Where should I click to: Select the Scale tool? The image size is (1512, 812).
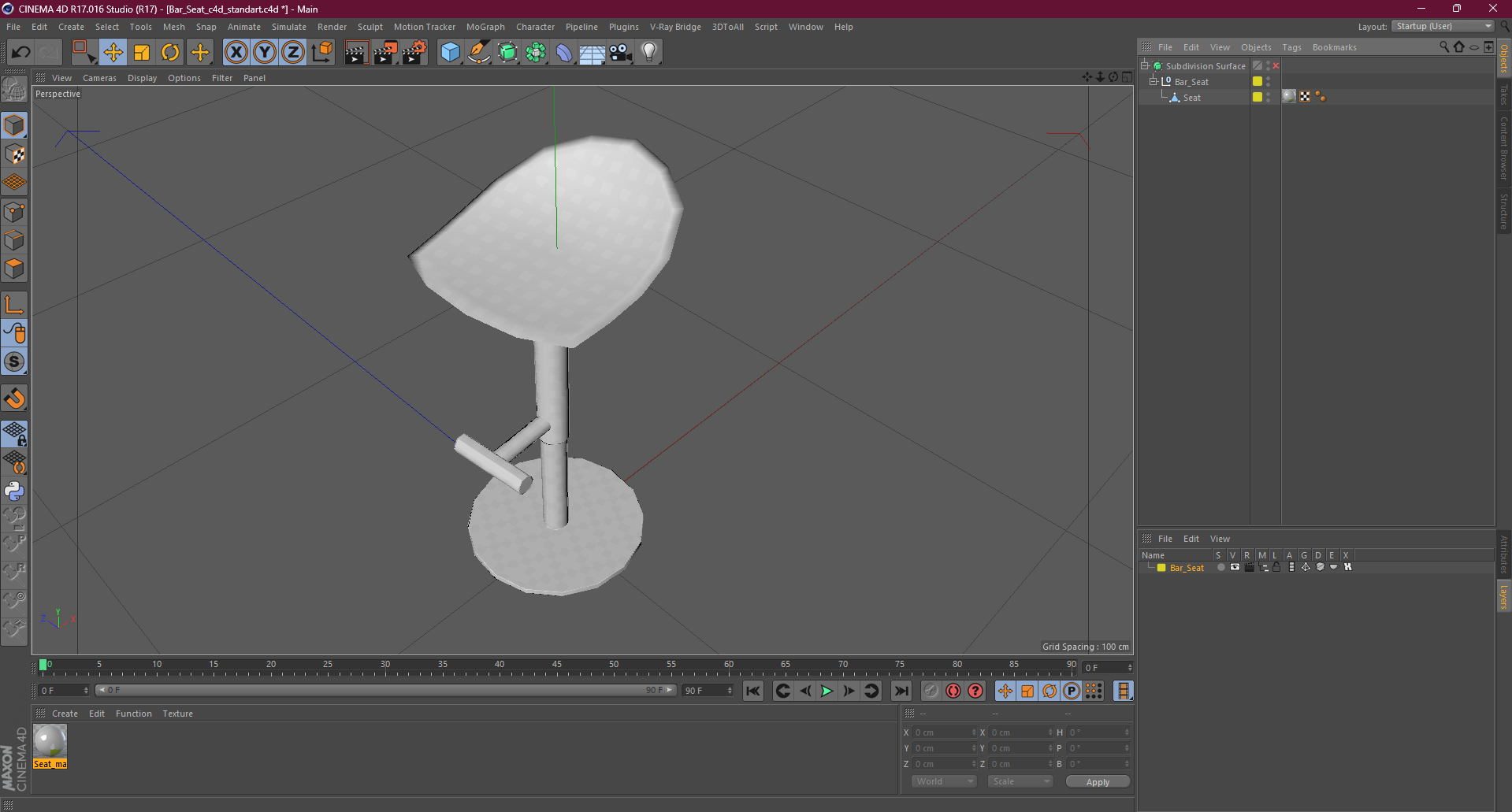142,53
